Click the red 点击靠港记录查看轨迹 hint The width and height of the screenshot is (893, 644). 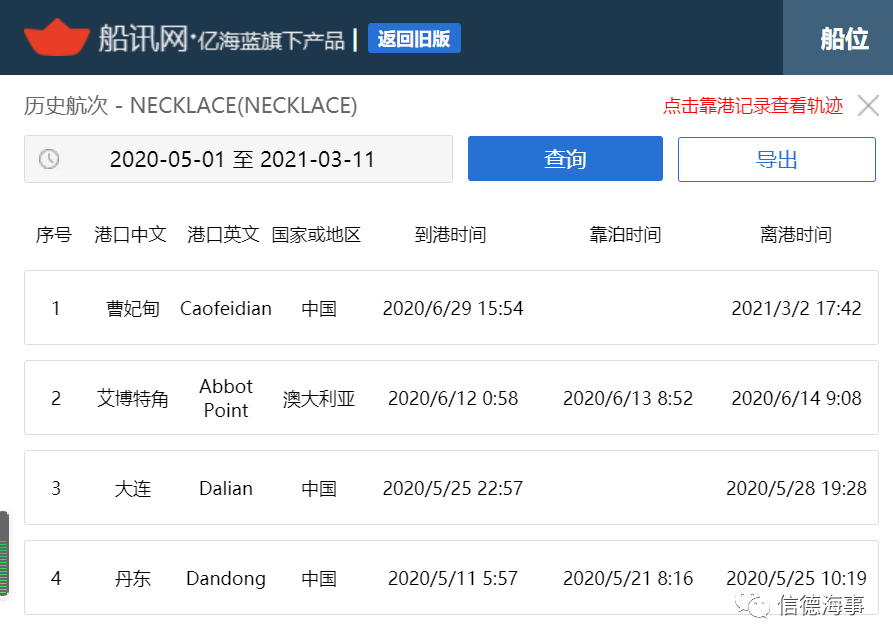[753, 105]
